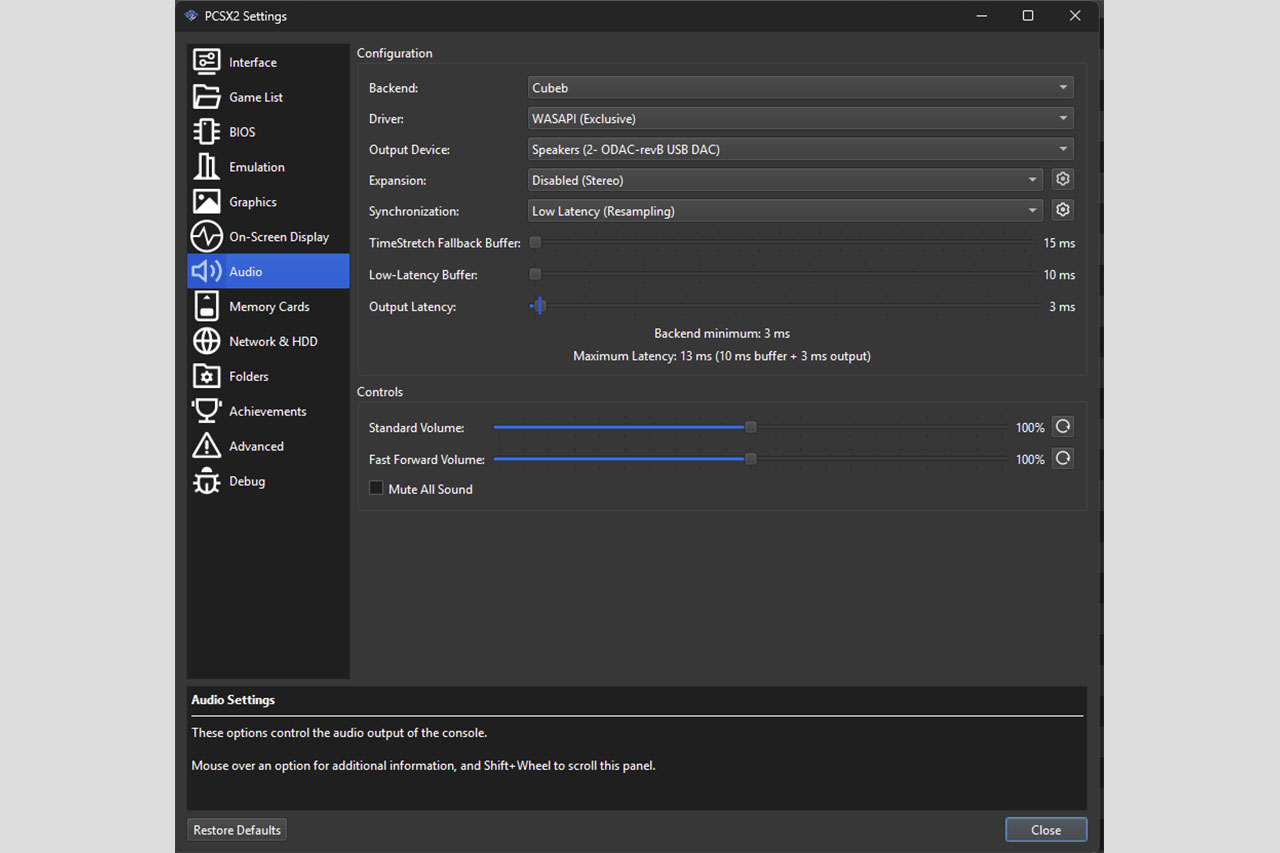
Task: Click the PCSX2 logo in title bar
Action: point(191,16)
